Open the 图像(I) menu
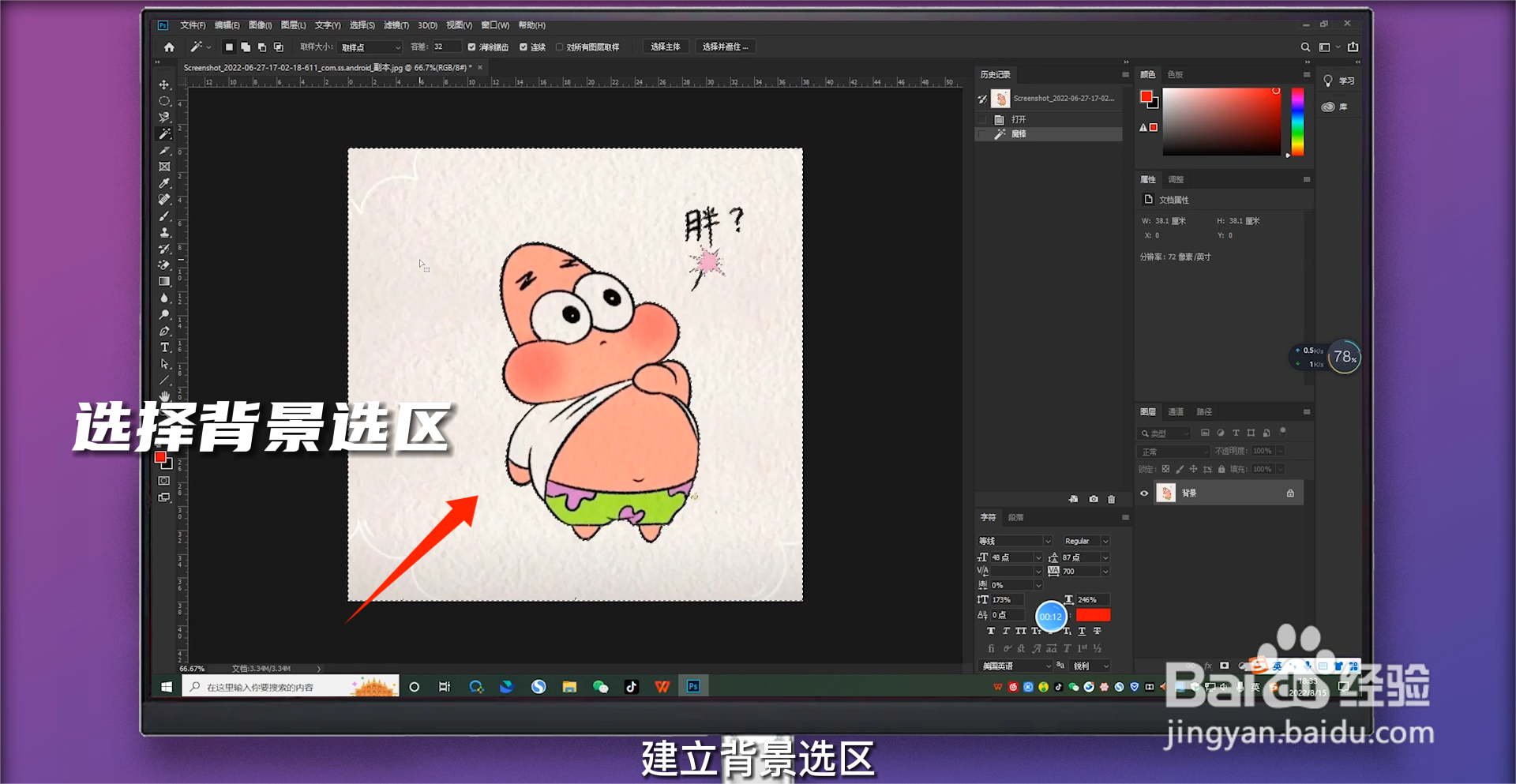This screenshot has width=1516, height=784. (x=260, y=25)
